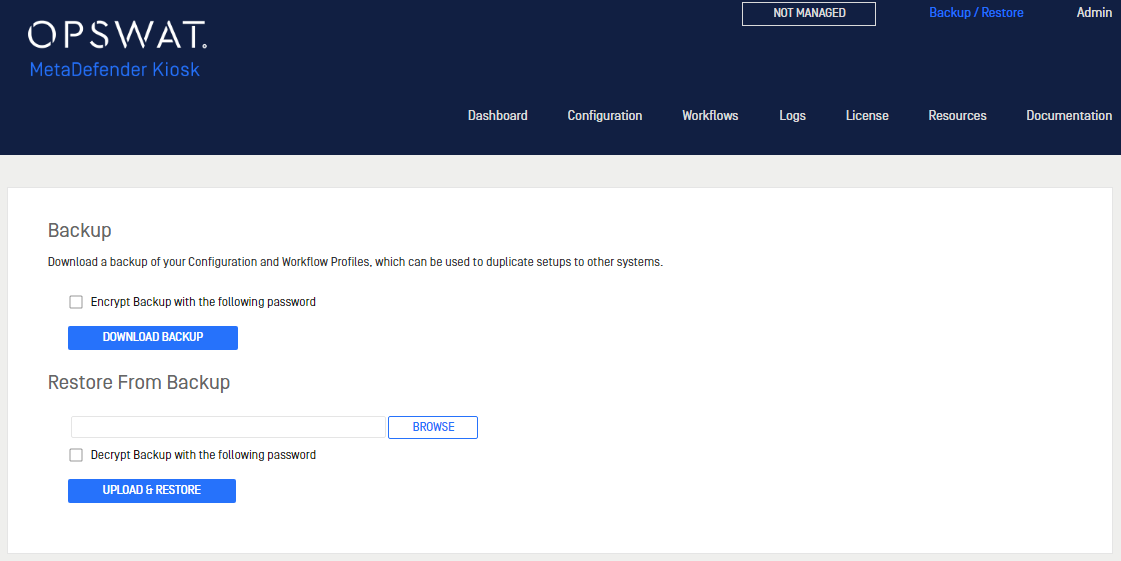Open the Dashboard menu
Image resolution: width=1121 pixels, height=561 pixels.
coord(498,116)
